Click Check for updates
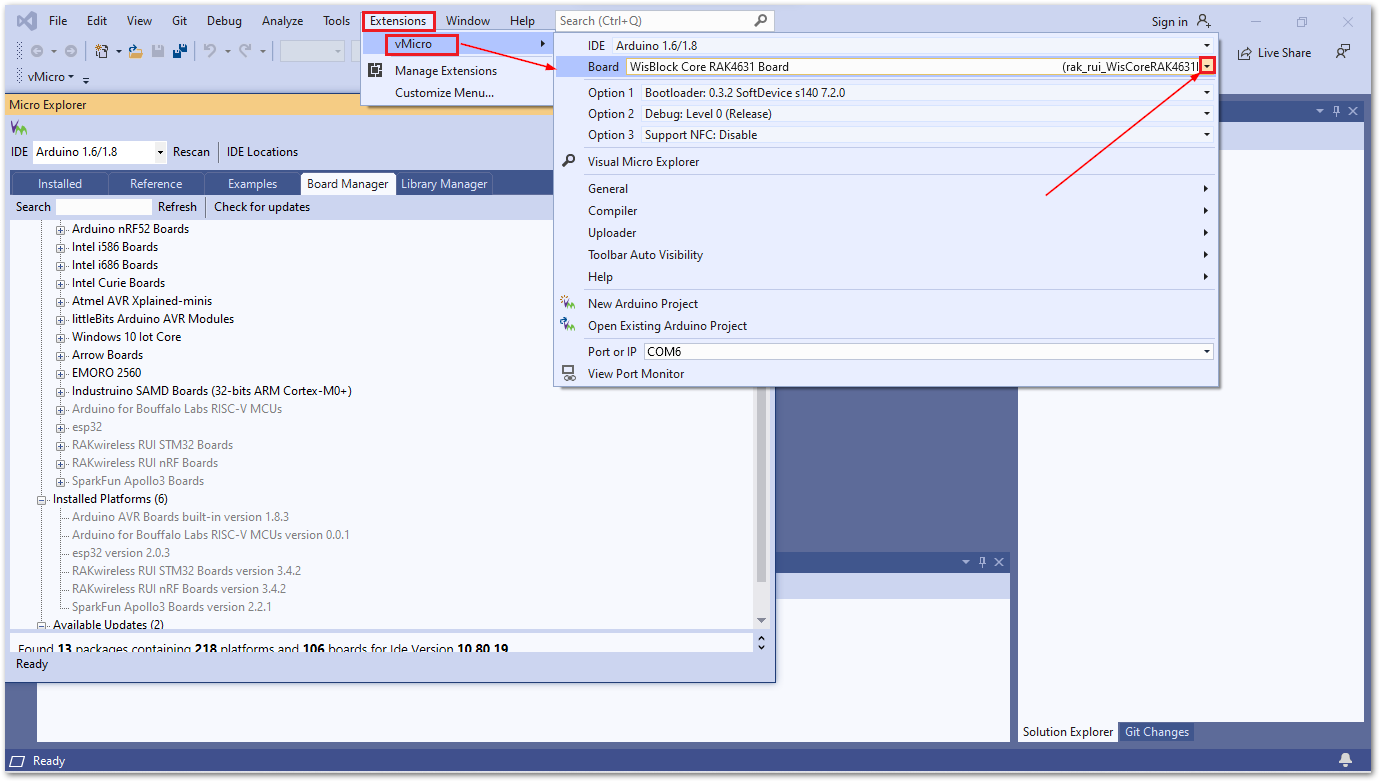Screen dimensions: 1380x782 tap(262, 207)
